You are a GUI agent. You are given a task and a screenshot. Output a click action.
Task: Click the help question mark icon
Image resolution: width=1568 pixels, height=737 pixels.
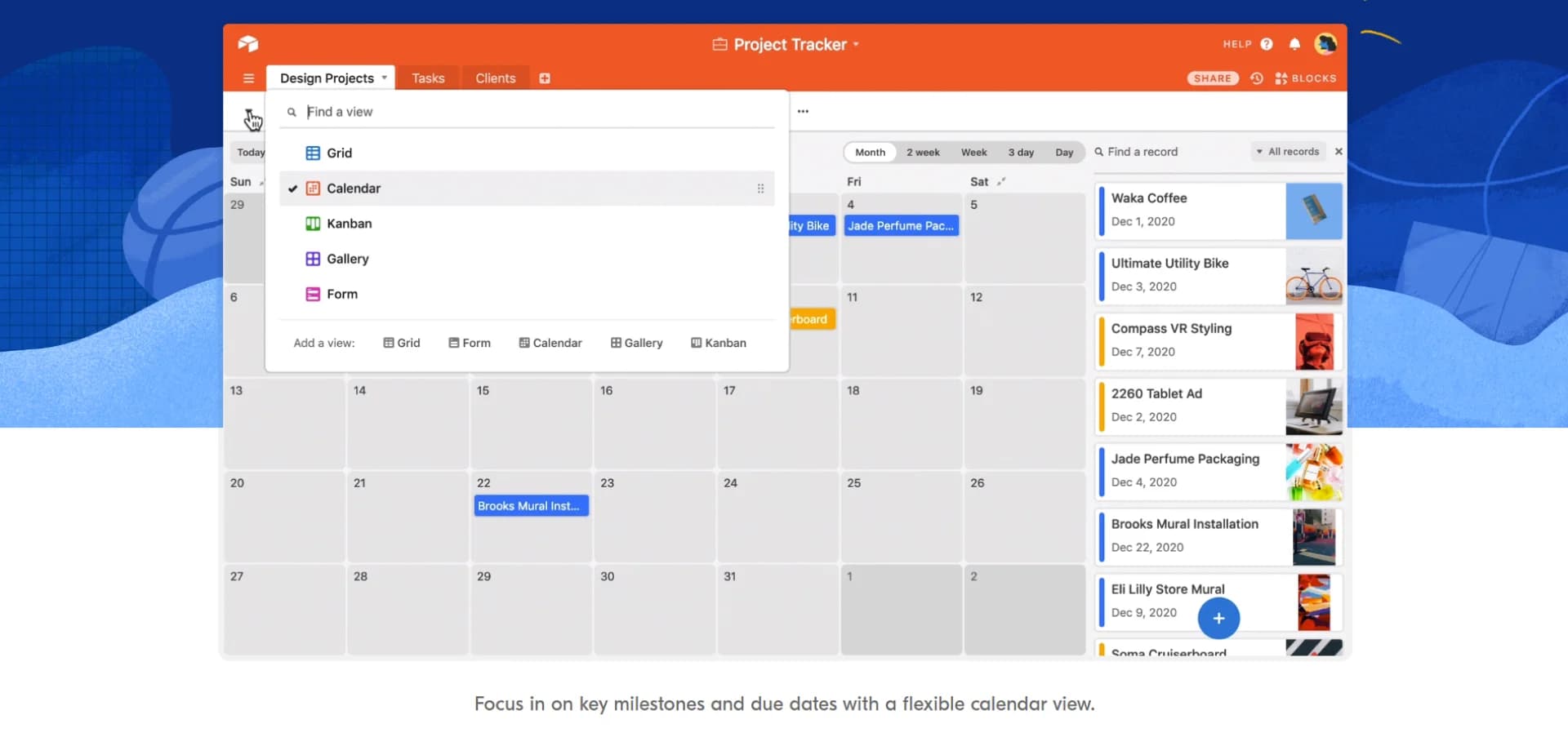pyautogui.click(x=1267, y=44)
